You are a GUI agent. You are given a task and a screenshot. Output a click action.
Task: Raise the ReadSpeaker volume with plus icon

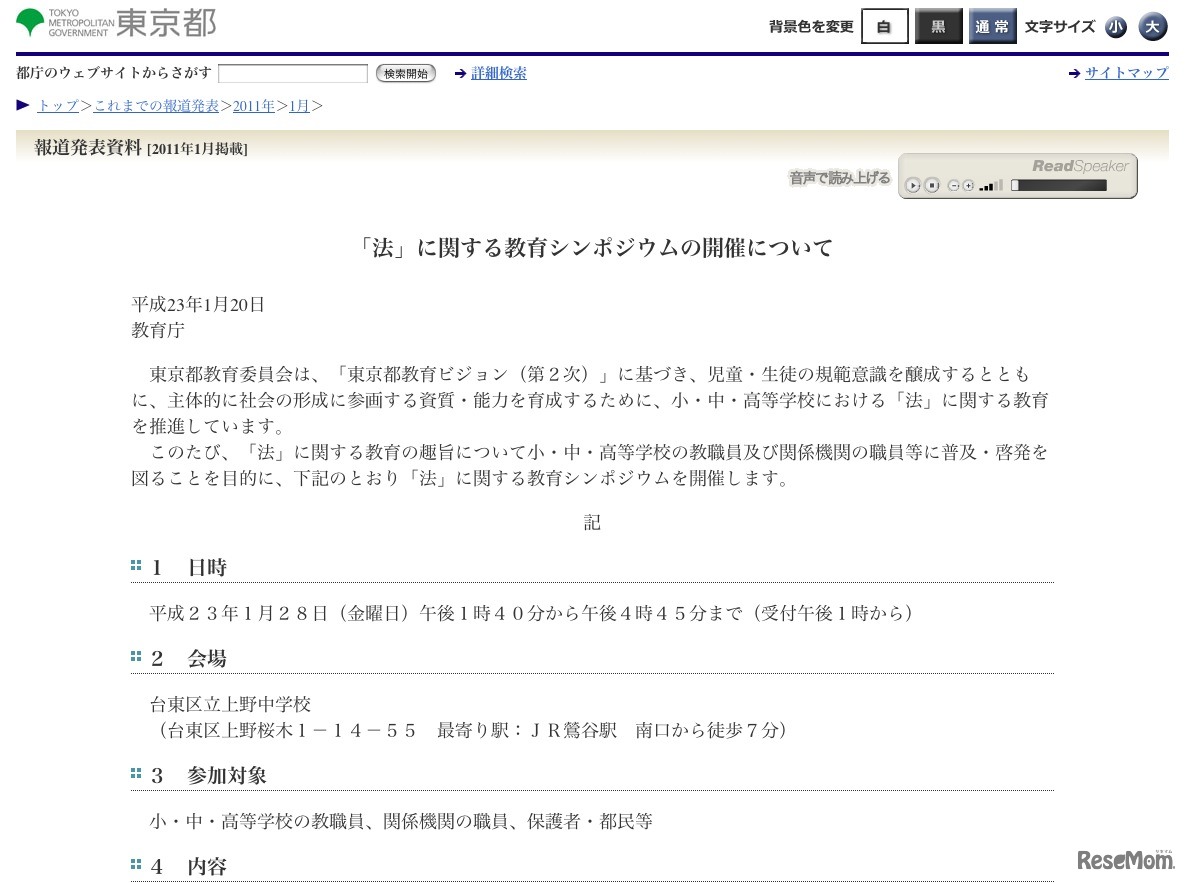coord(968,186)
